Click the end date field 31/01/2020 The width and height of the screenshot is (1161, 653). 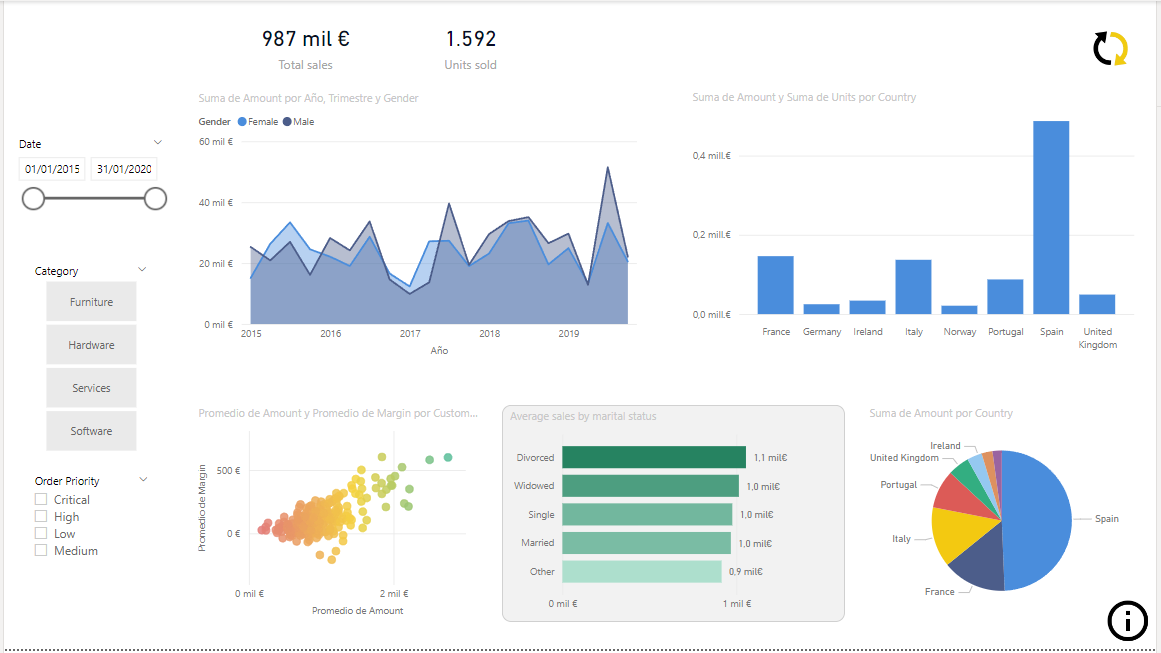point(124,169)
